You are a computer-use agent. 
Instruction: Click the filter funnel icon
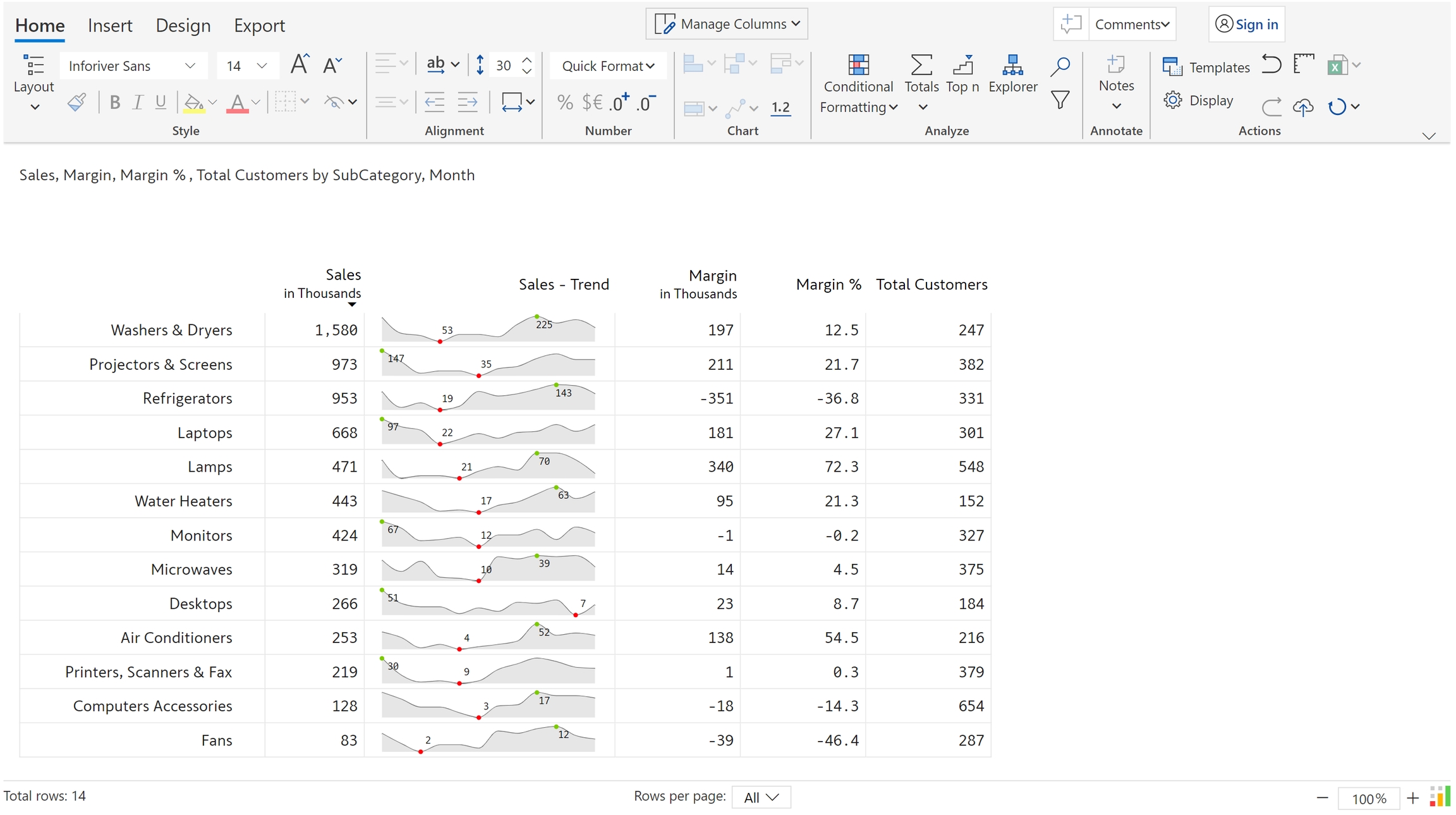click(1060, 100)
